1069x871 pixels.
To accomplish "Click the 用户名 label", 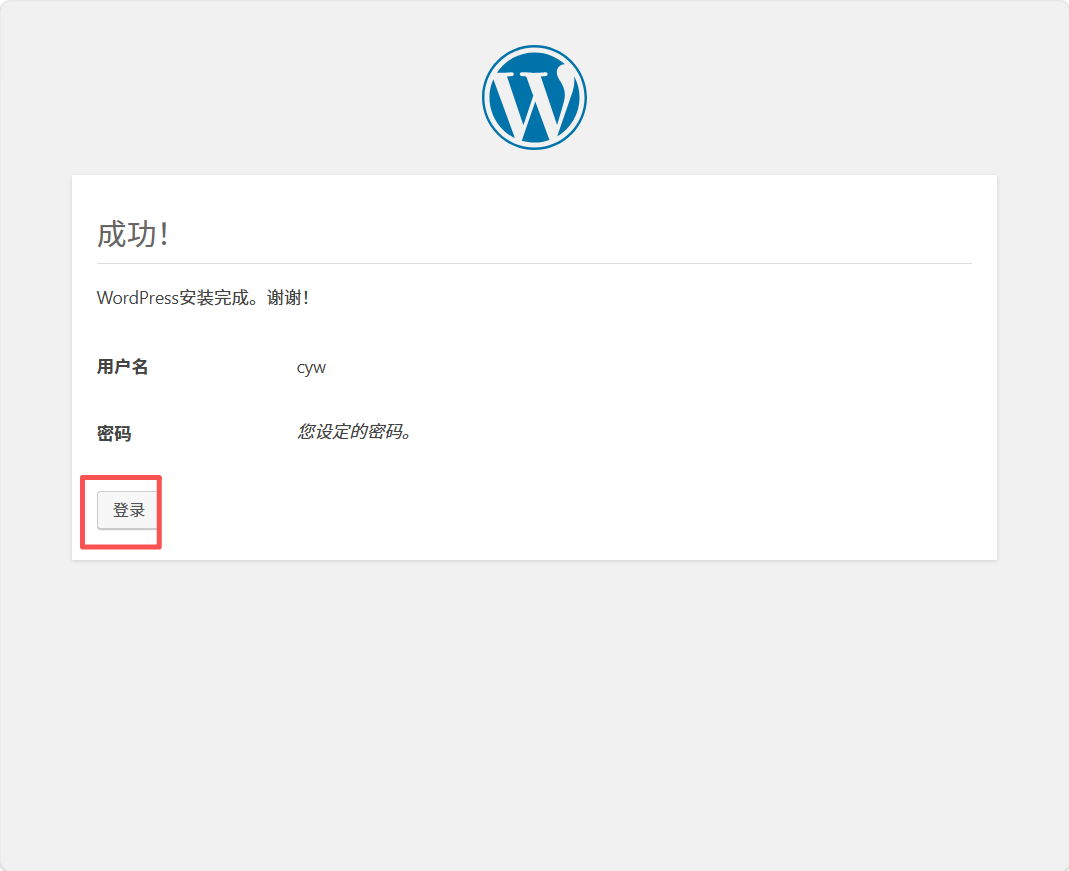I will [x=122, y=367].
